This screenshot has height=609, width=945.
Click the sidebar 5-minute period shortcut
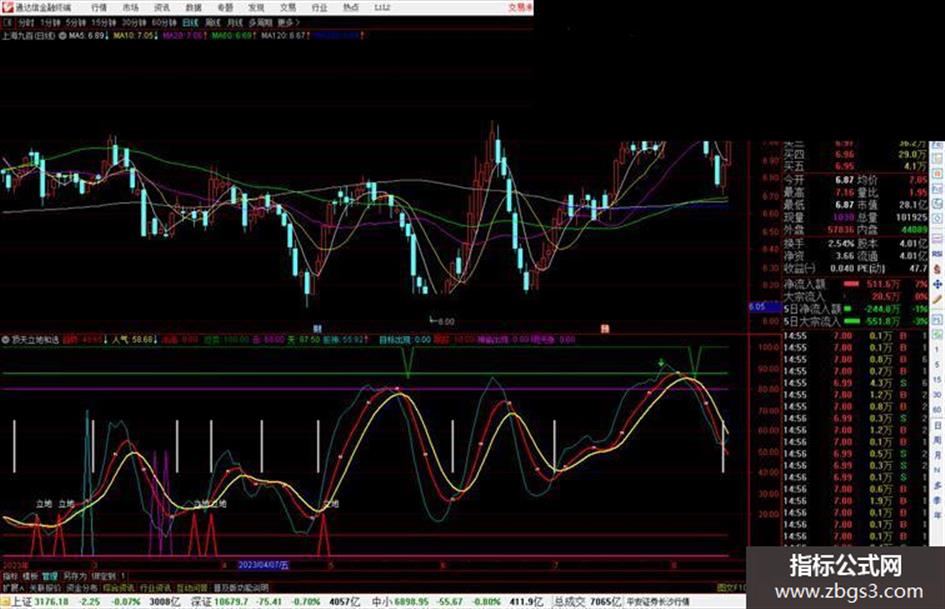coord(937,365)
